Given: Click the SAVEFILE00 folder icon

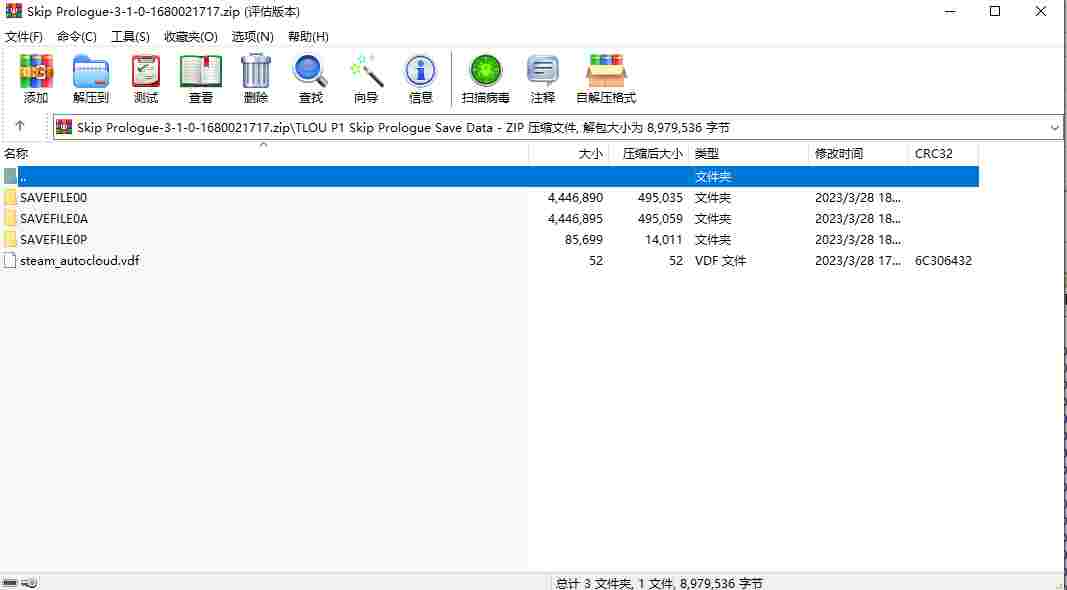Looking at the screenshot, I should (10, 198).
